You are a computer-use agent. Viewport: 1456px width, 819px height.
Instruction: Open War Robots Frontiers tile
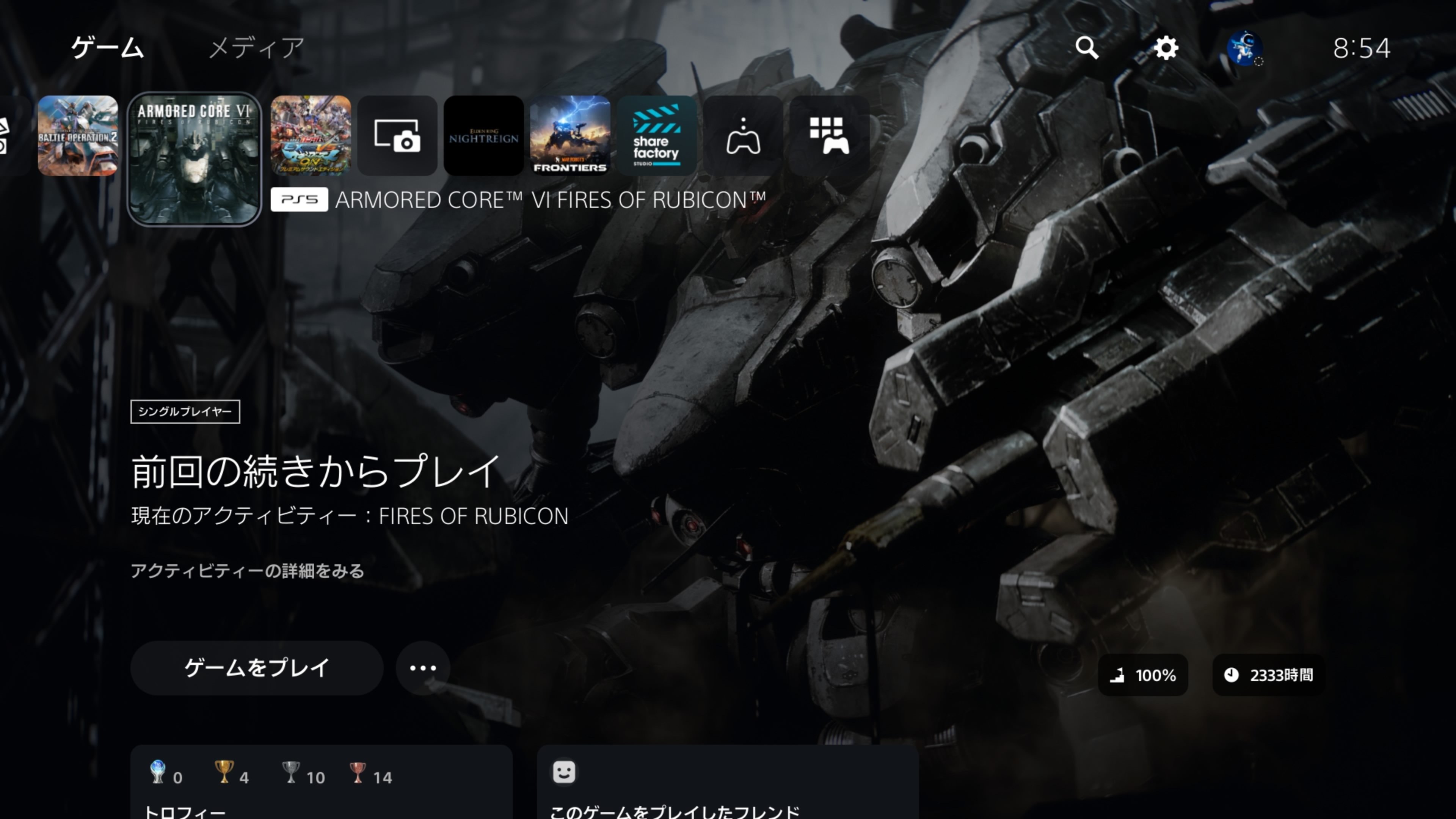click(x=571, y=137)
